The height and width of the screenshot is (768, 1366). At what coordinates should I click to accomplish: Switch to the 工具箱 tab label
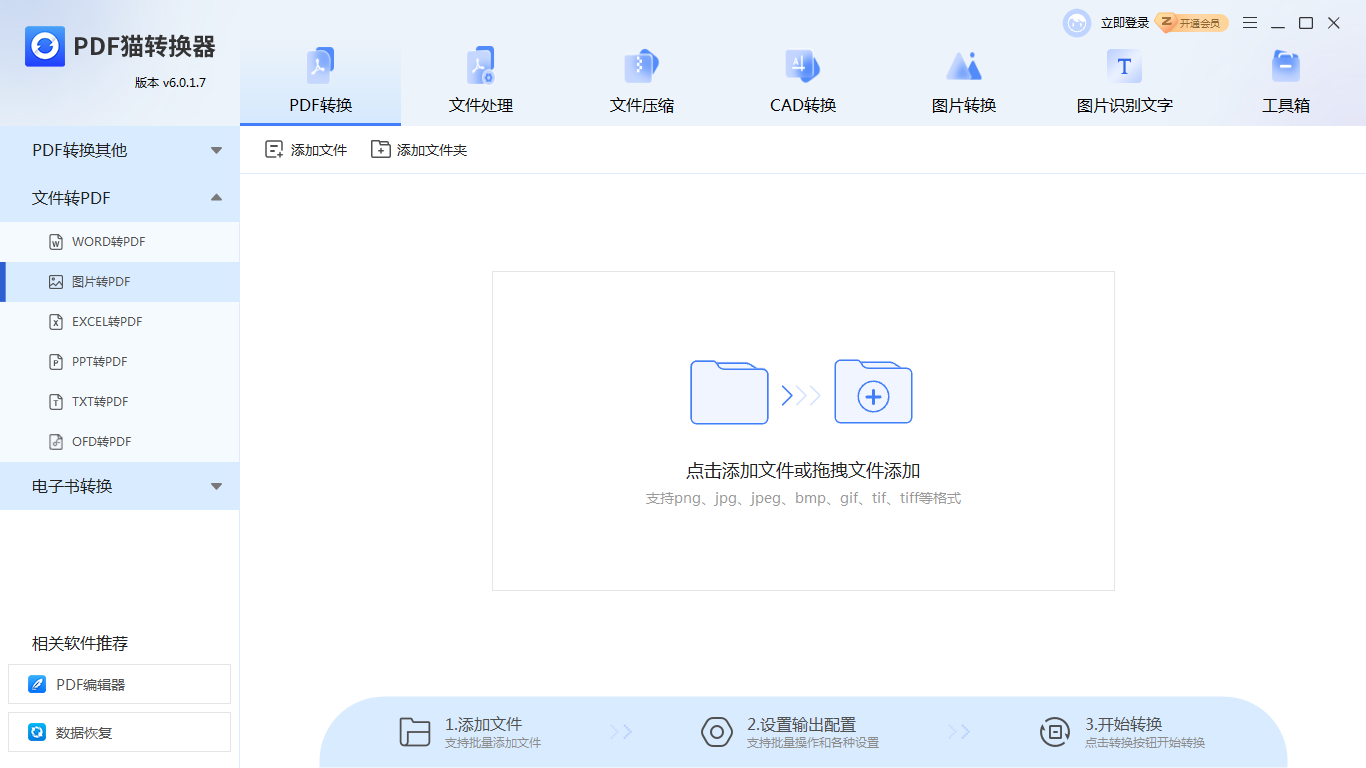pos(1286,105)
